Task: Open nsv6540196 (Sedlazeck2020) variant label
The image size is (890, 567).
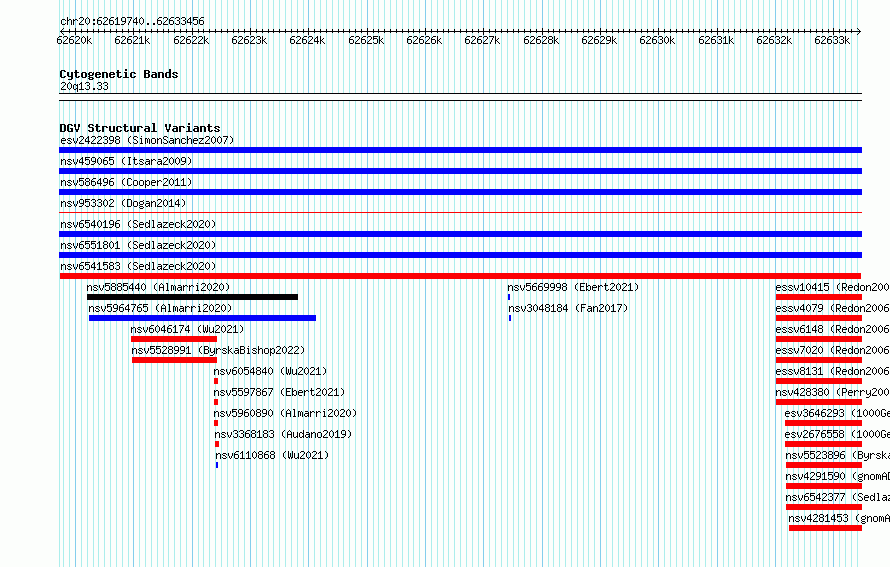Action: 138,224
